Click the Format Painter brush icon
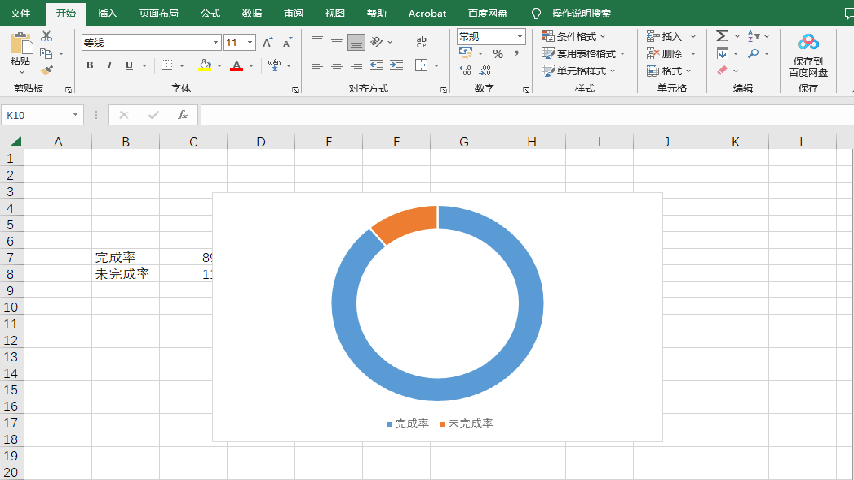Image resolution: width=854 pixels, height=480 pixels. tap(47, 70)
